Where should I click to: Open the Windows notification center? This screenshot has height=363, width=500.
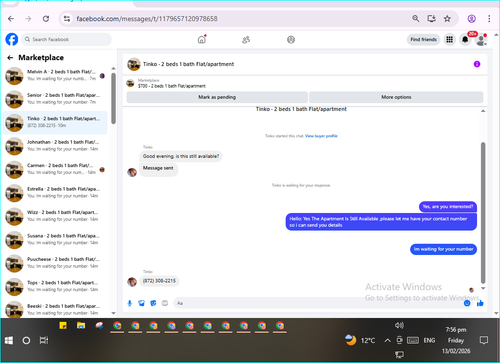coord(484,340)
